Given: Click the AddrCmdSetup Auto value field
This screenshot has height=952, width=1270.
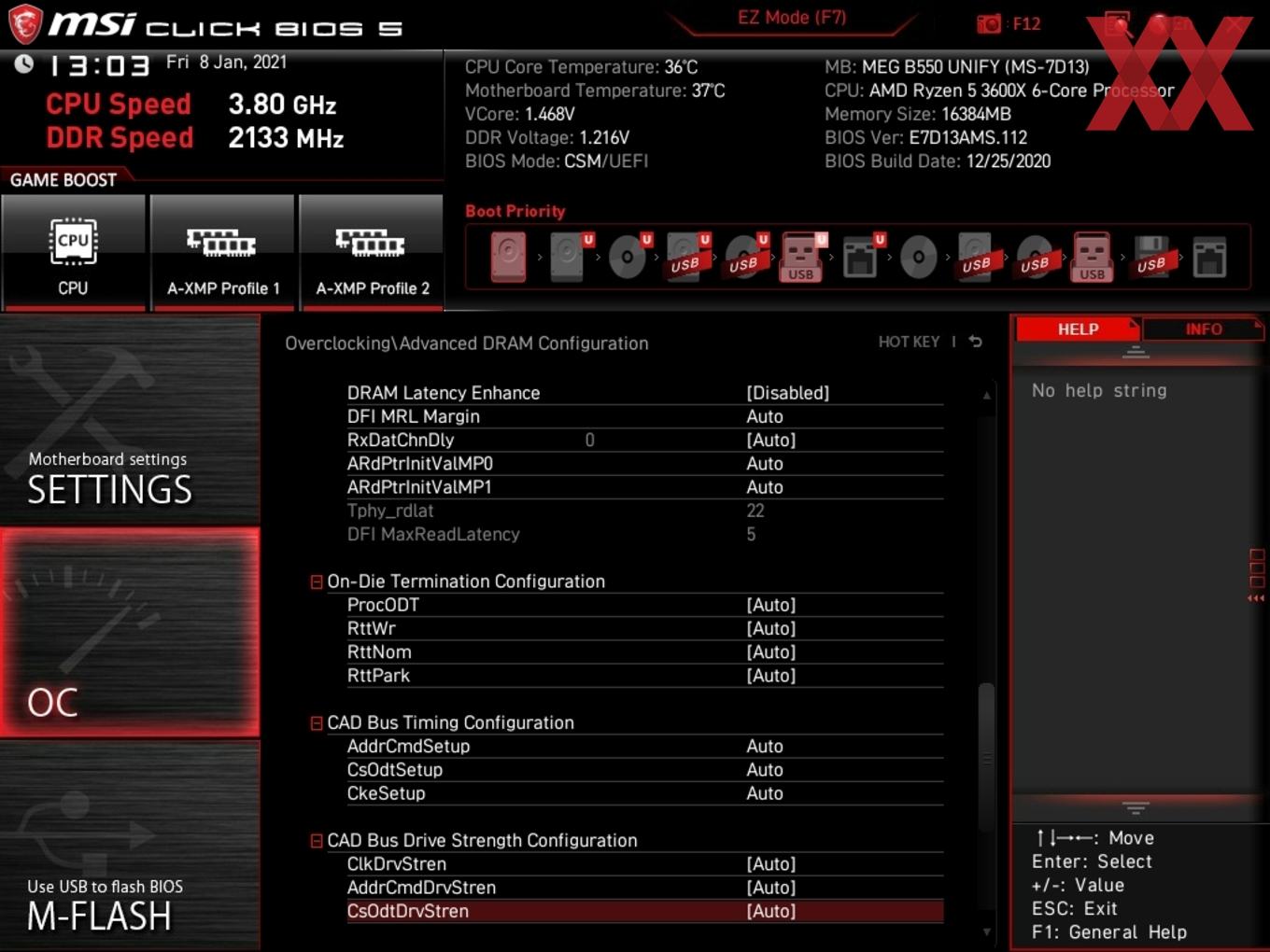Looking at the screenshot, I should point(765,746).
